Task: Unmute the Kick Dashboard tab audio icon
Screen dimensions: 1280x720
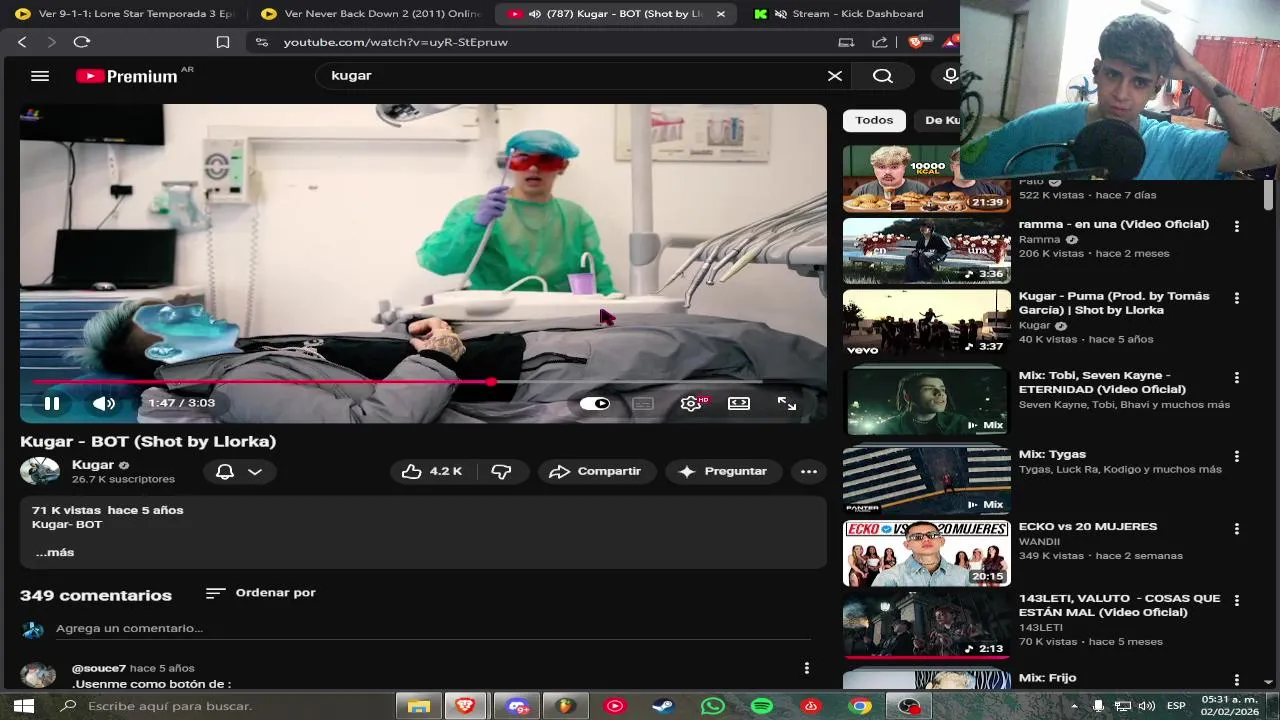Action: tap(780, 14)
